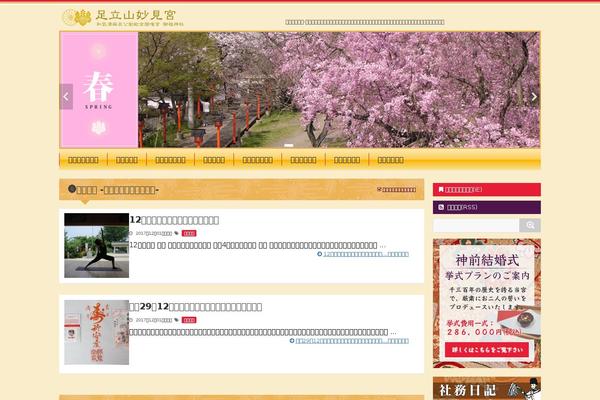Click the last item in the yellow navigation bar

pos(390,160)
